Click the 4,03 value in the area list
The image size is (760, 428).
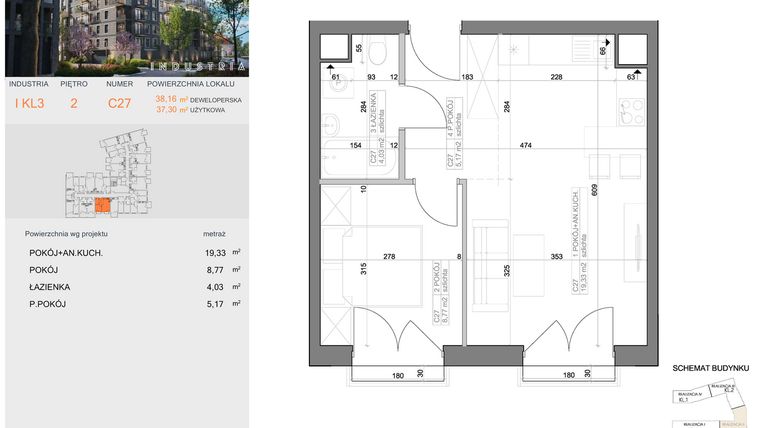[x=215, y=287]
